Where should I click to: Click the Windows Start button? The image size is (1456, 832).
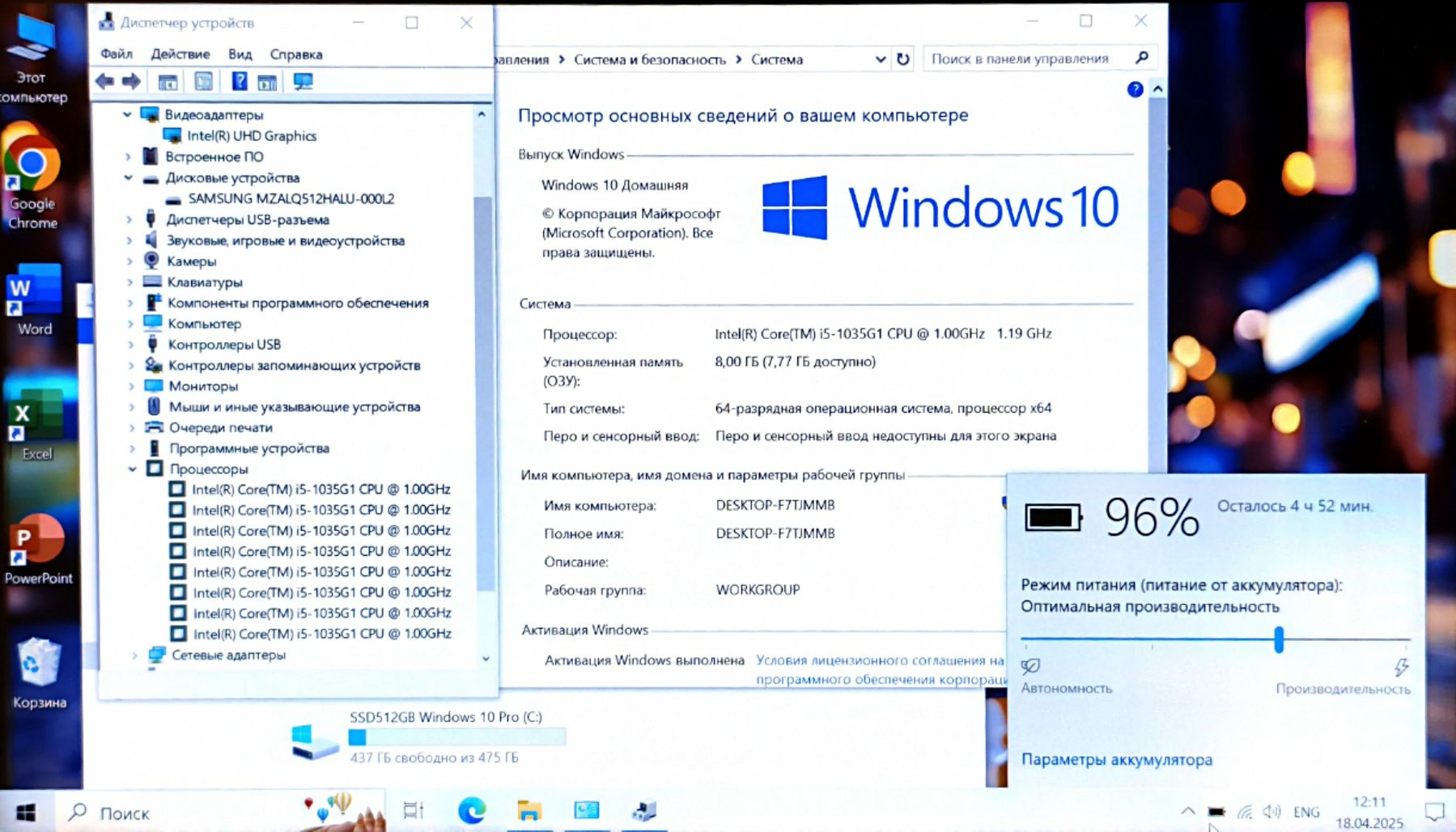26,812
